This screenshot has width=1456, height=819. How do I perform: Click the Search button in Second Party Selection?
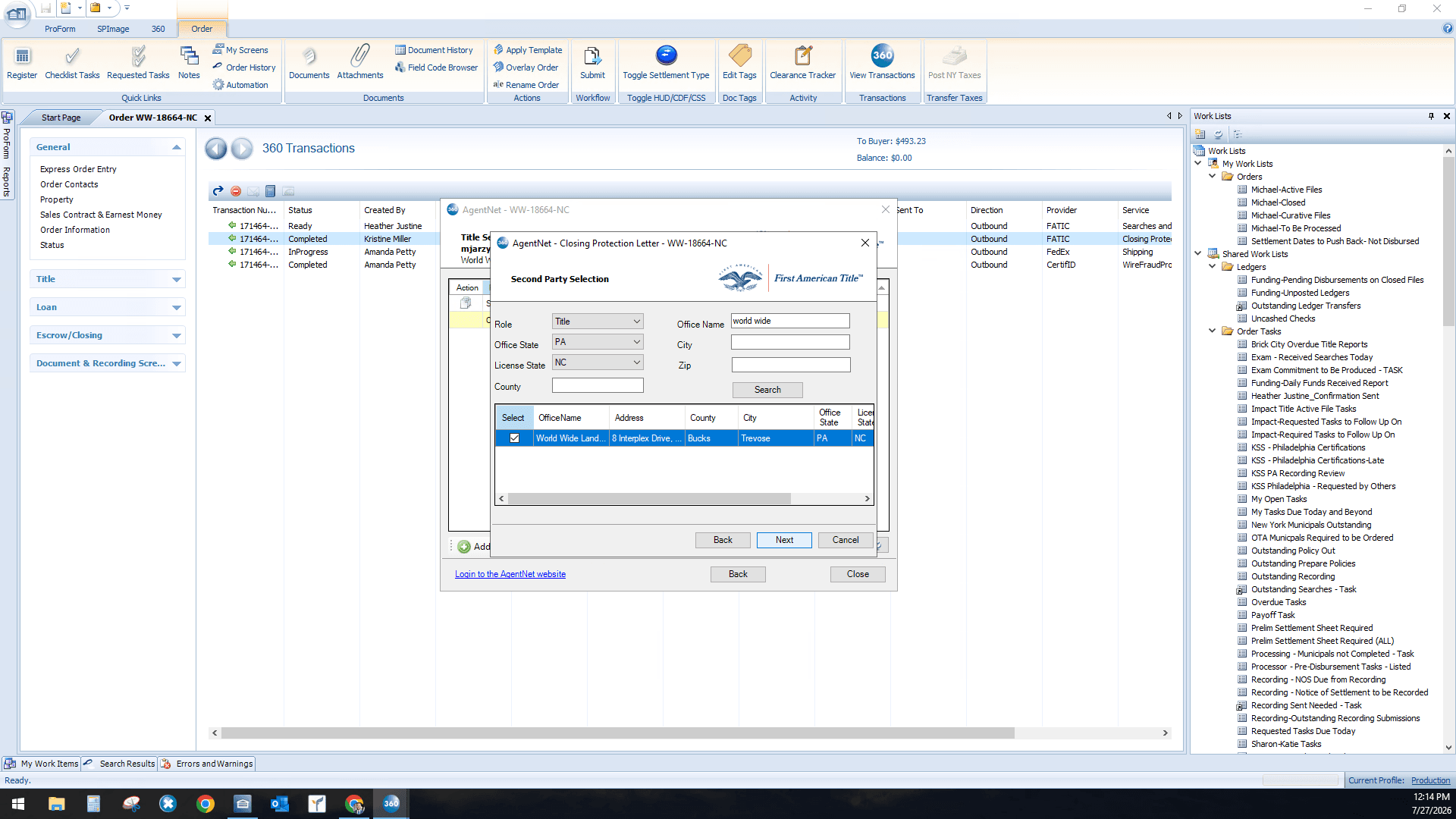click(767, 390)
